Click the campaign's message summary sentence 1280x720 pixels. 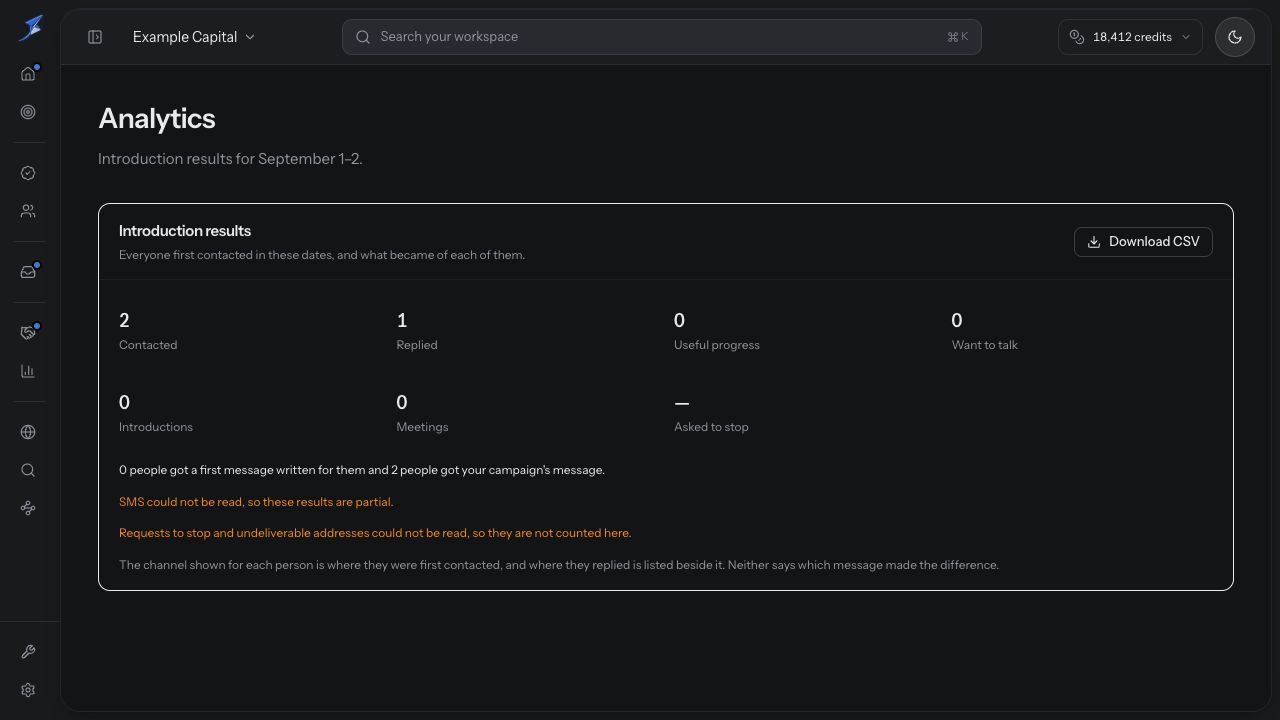pyautogui.click(x=362, y=470)
